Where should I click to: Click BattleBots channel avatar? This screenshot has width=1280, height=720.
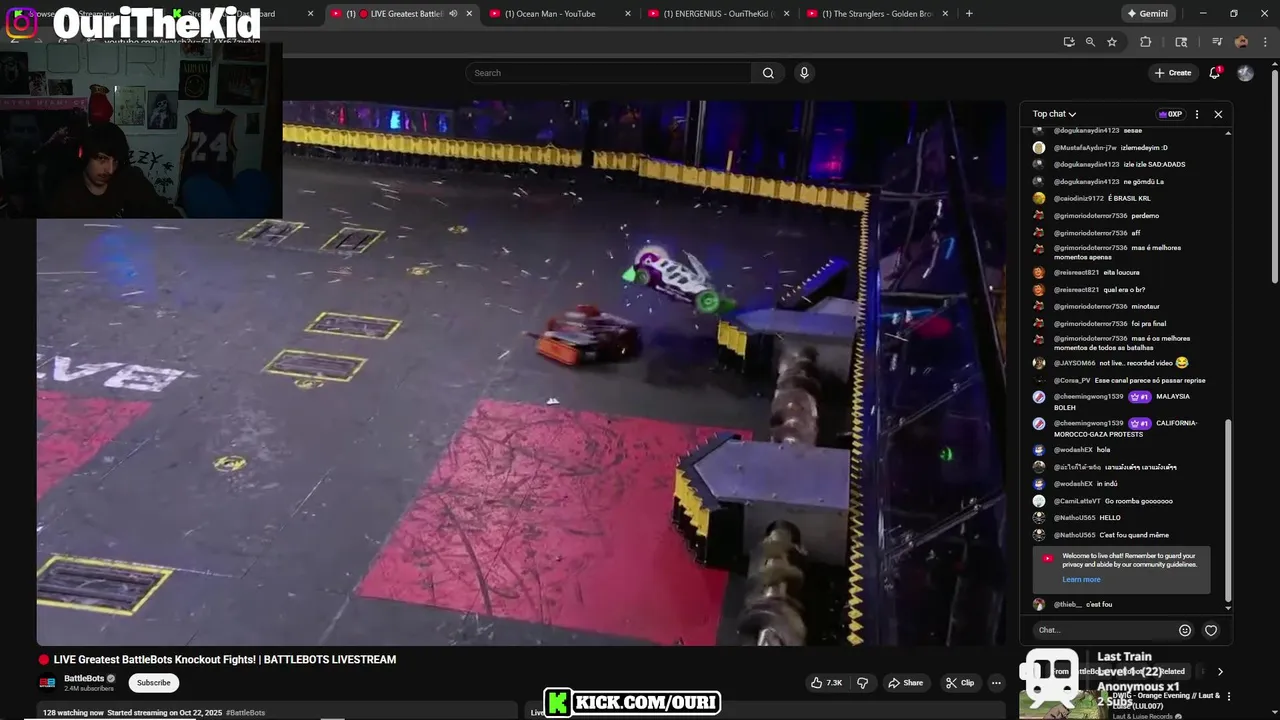coord(47,683)
